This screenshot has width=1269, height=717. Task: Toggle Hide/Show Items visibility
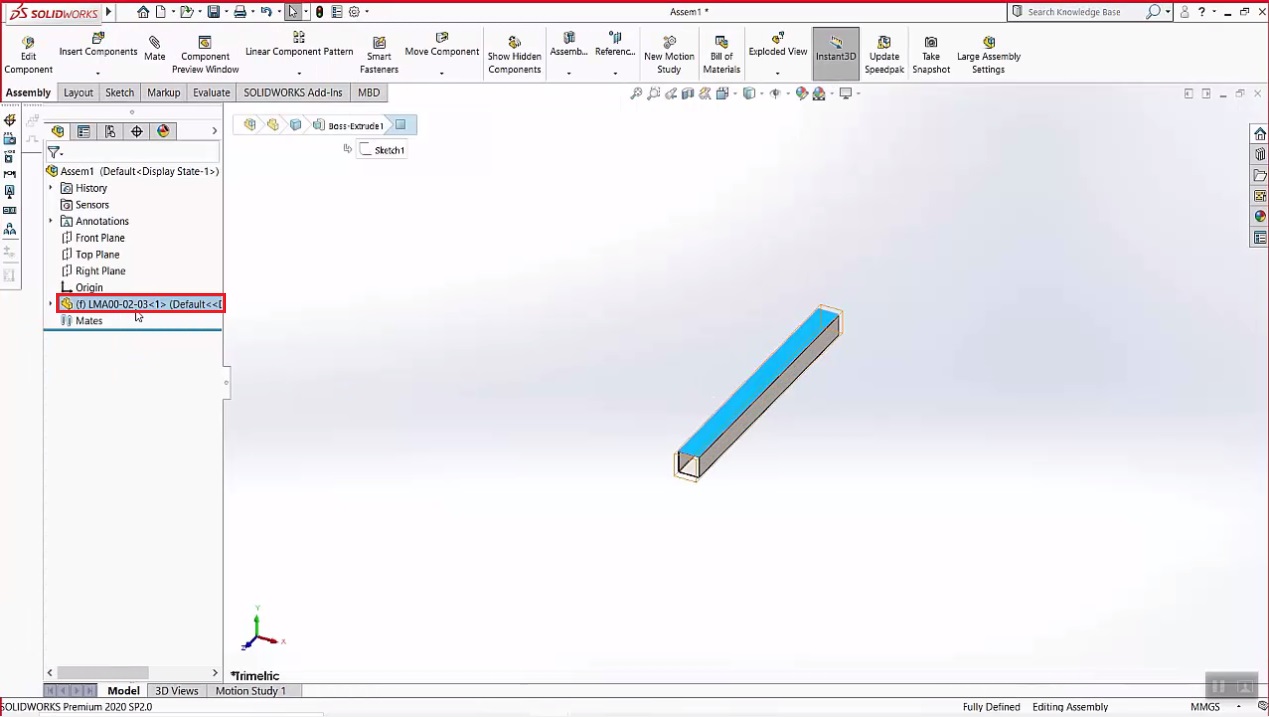pos(775,92)
